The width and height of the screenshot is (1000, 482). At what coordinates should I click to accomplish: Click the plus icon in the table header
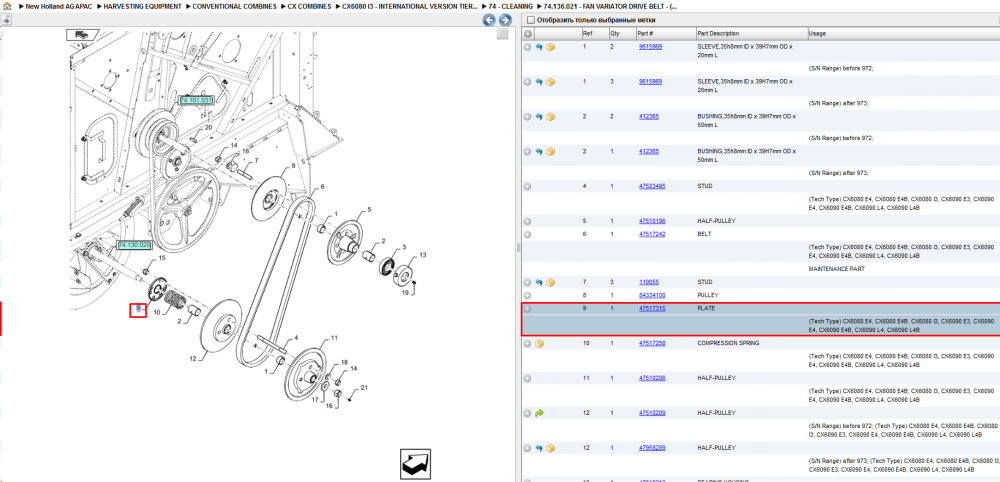pyautogui.click(x=527, y=34)
